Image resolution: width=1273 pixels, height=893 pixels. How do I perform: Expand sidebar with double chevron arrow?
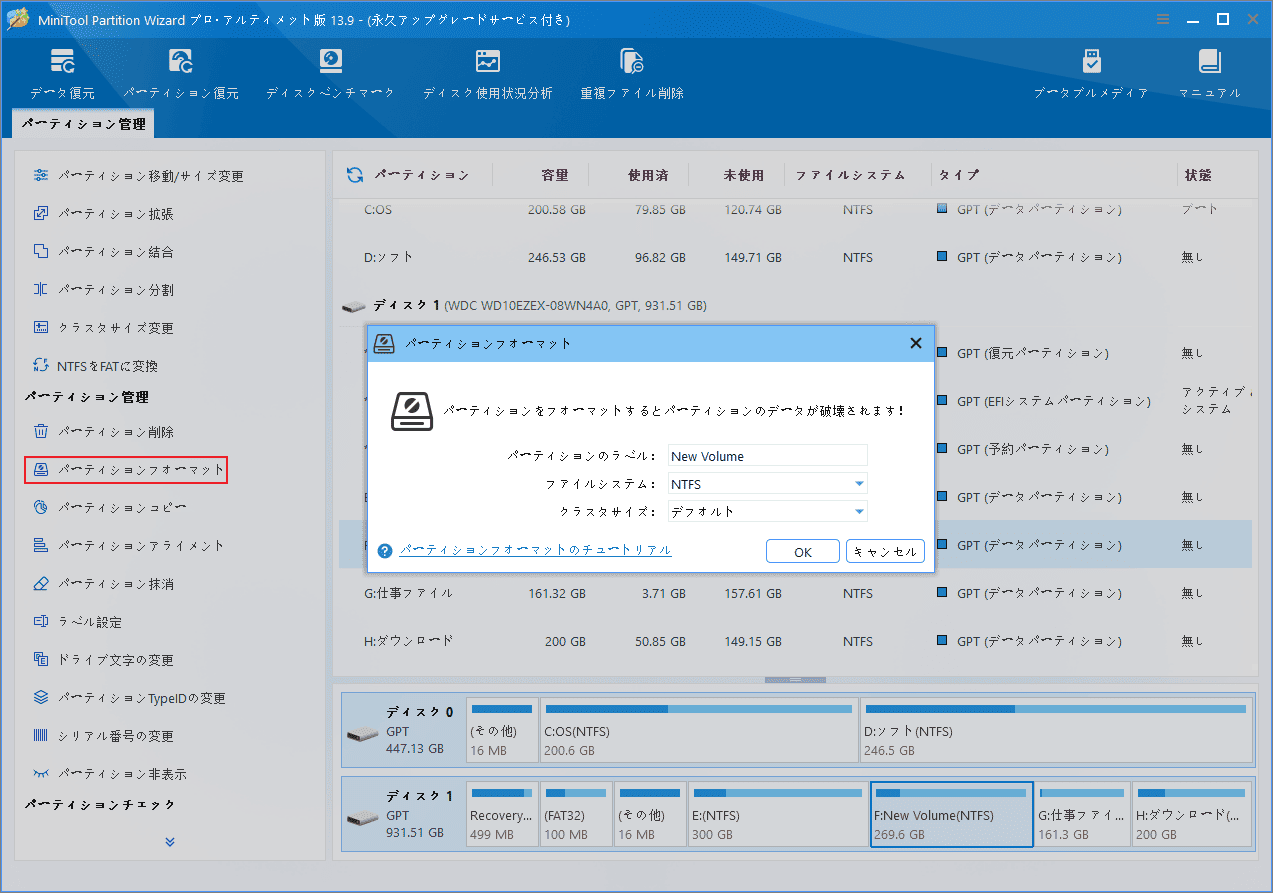click(x=170, y=842)
